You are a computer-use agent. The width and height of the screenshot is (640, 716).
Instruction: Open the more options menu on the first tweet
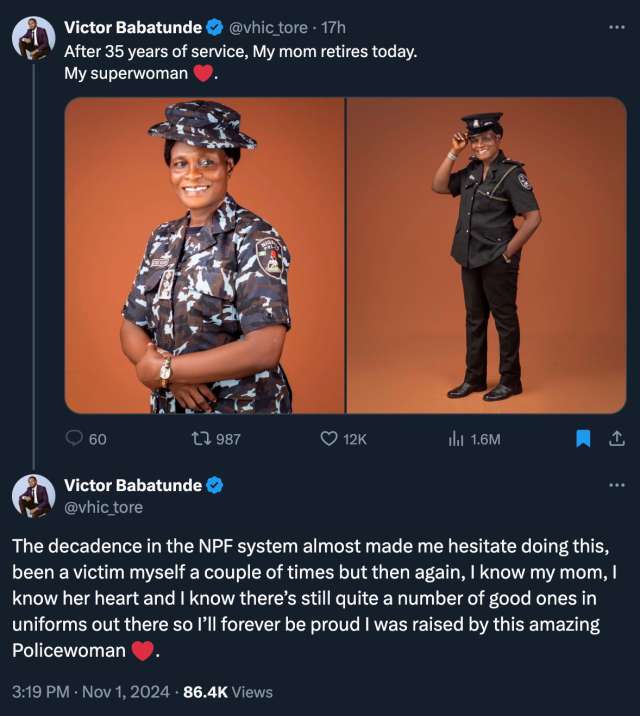pos(617,27)
